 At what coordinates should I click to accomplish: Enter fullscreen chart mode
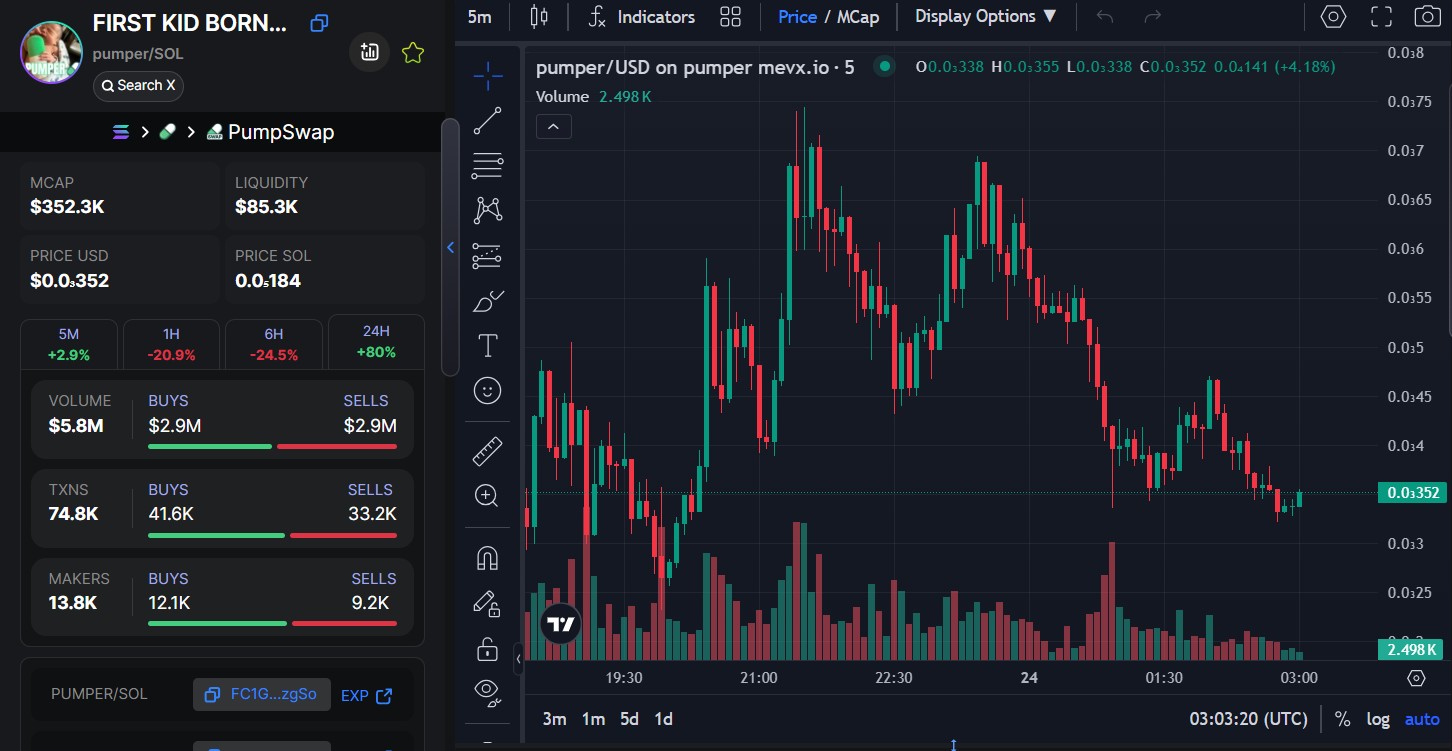click(1381, 16)
